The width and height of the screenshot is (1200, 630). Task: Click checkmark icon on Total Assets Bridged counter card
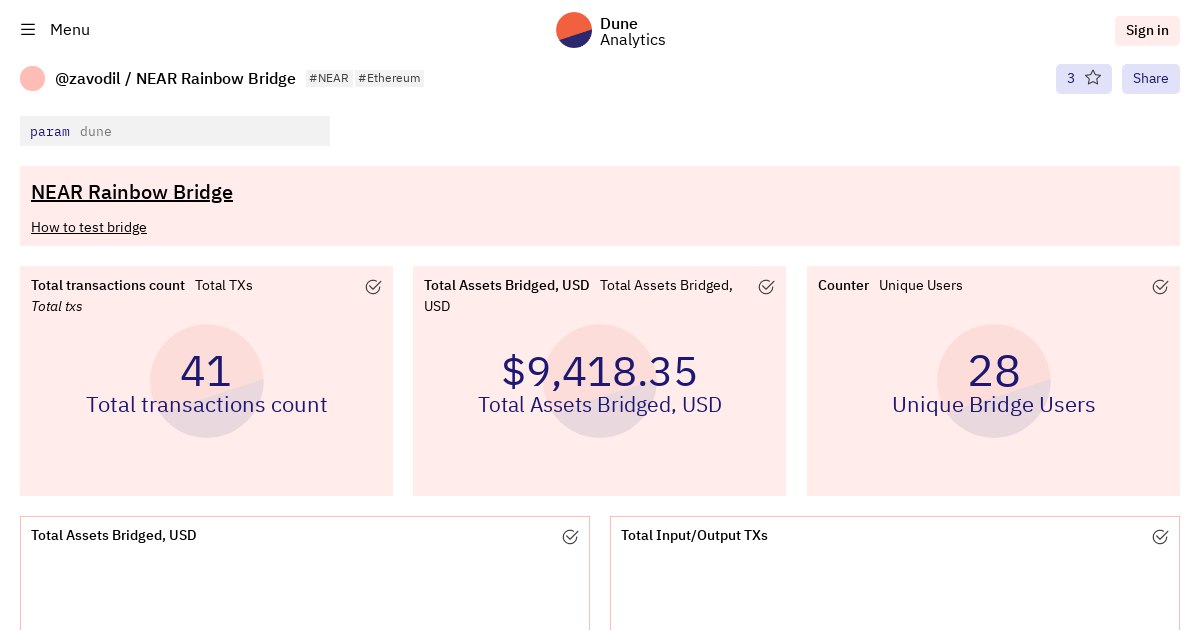(x=766, y=287)
